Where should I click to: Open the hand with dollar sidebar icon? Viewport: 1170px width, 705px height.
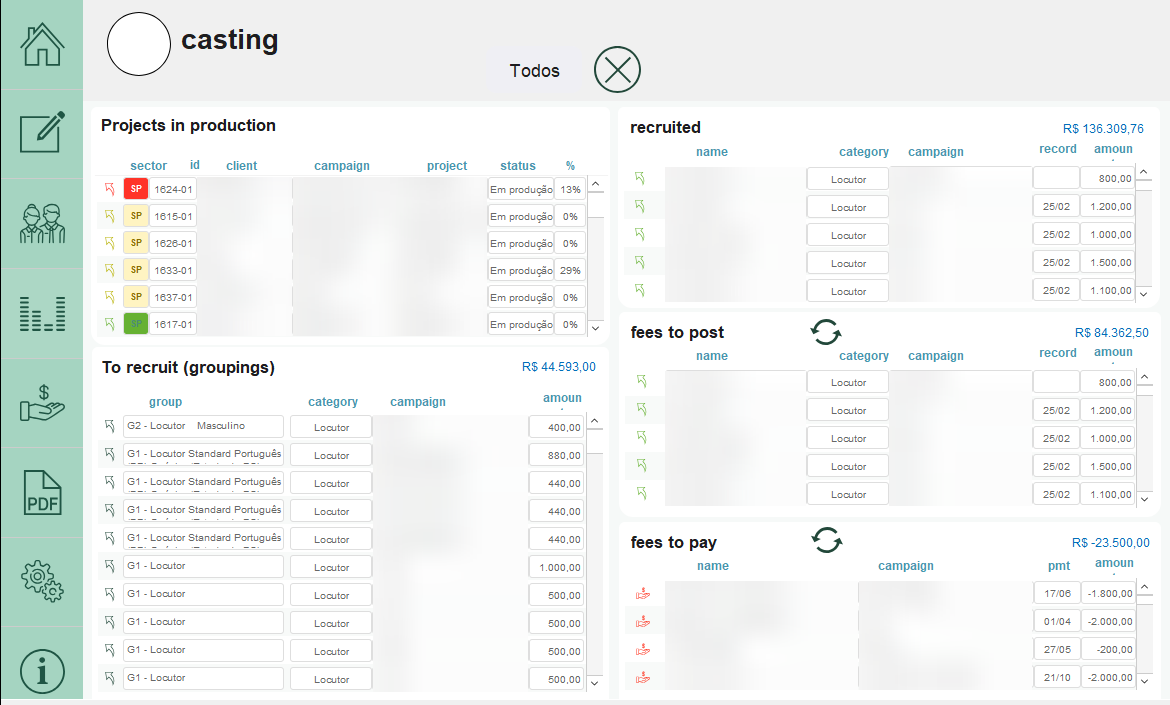[42, 403]
